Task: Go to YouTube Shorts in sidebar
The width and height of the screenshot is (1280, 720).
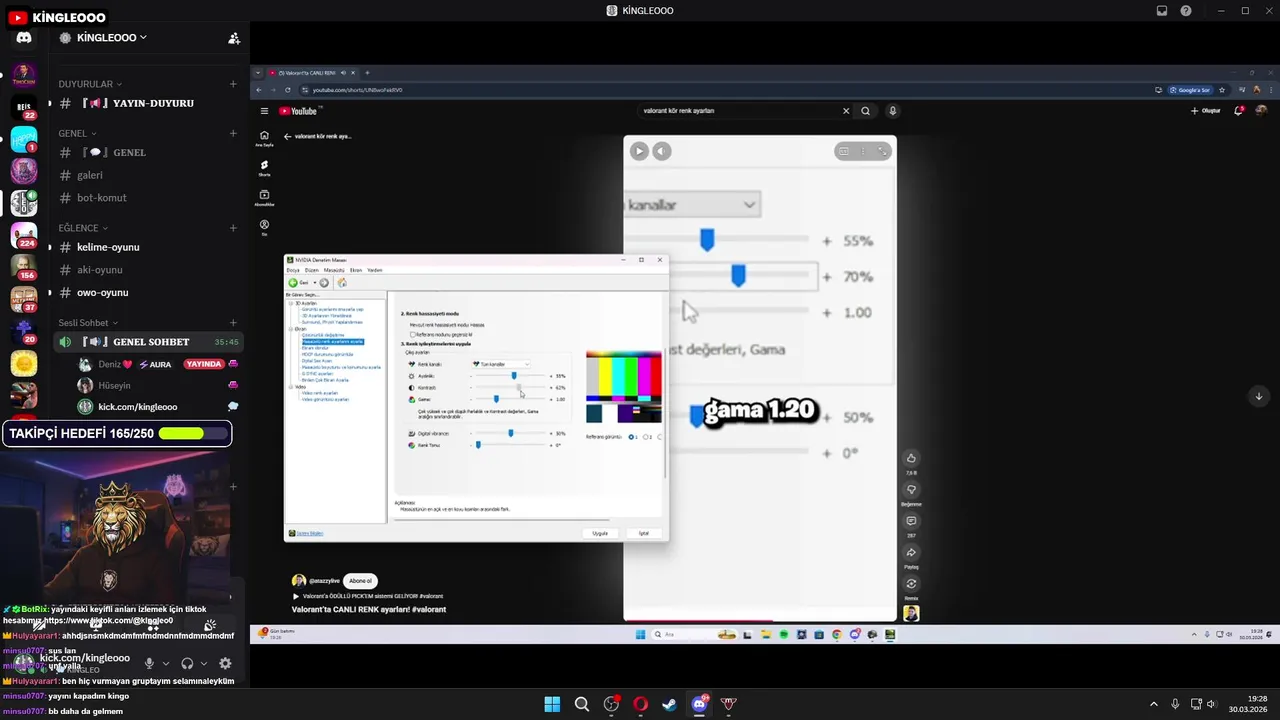Action: pyautogui.click(x=264, y=168)
